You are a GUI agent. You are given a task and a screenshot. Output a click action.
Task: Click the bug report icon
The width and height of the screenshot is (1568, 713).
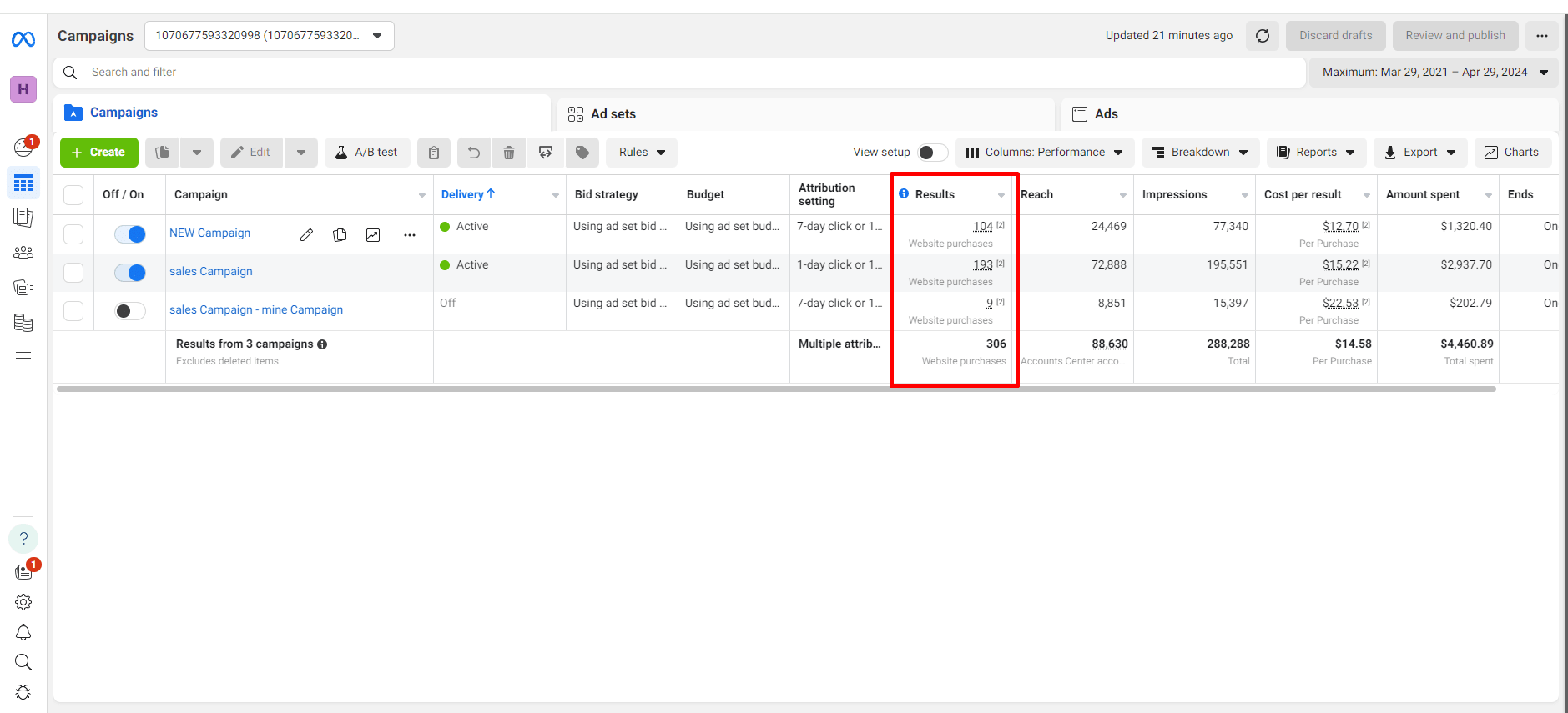(23, 692)
